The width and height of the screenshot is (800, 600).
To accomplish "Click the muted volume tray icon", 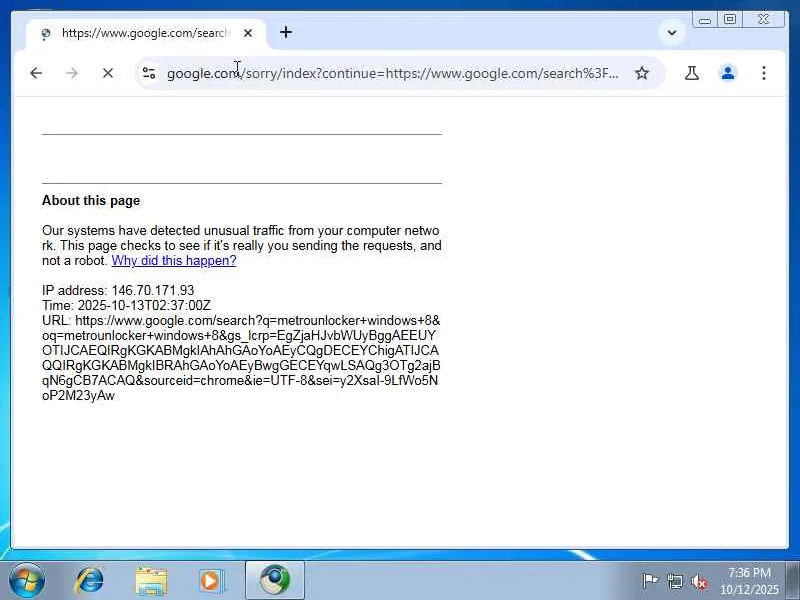I will 699,581.
